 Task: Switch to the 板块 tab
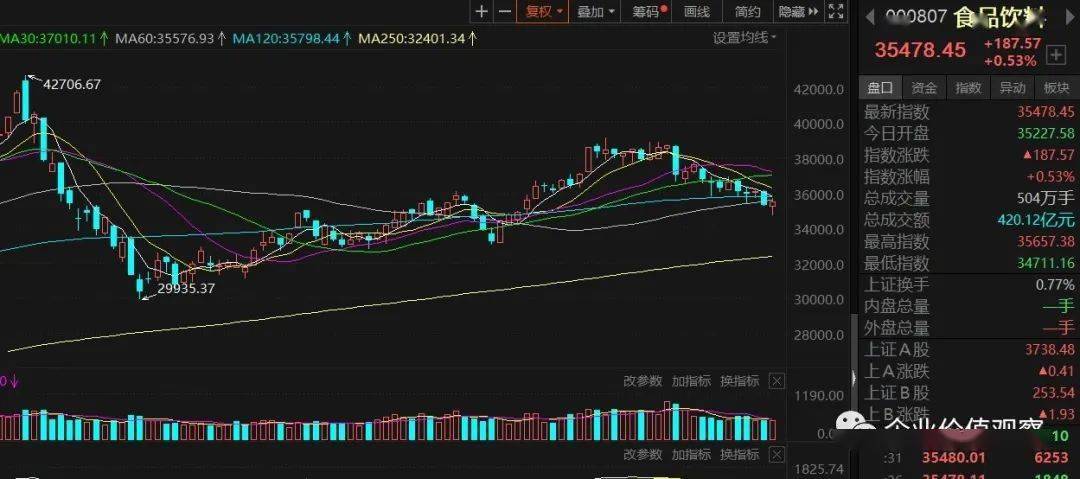click(x=1057, y=88)
